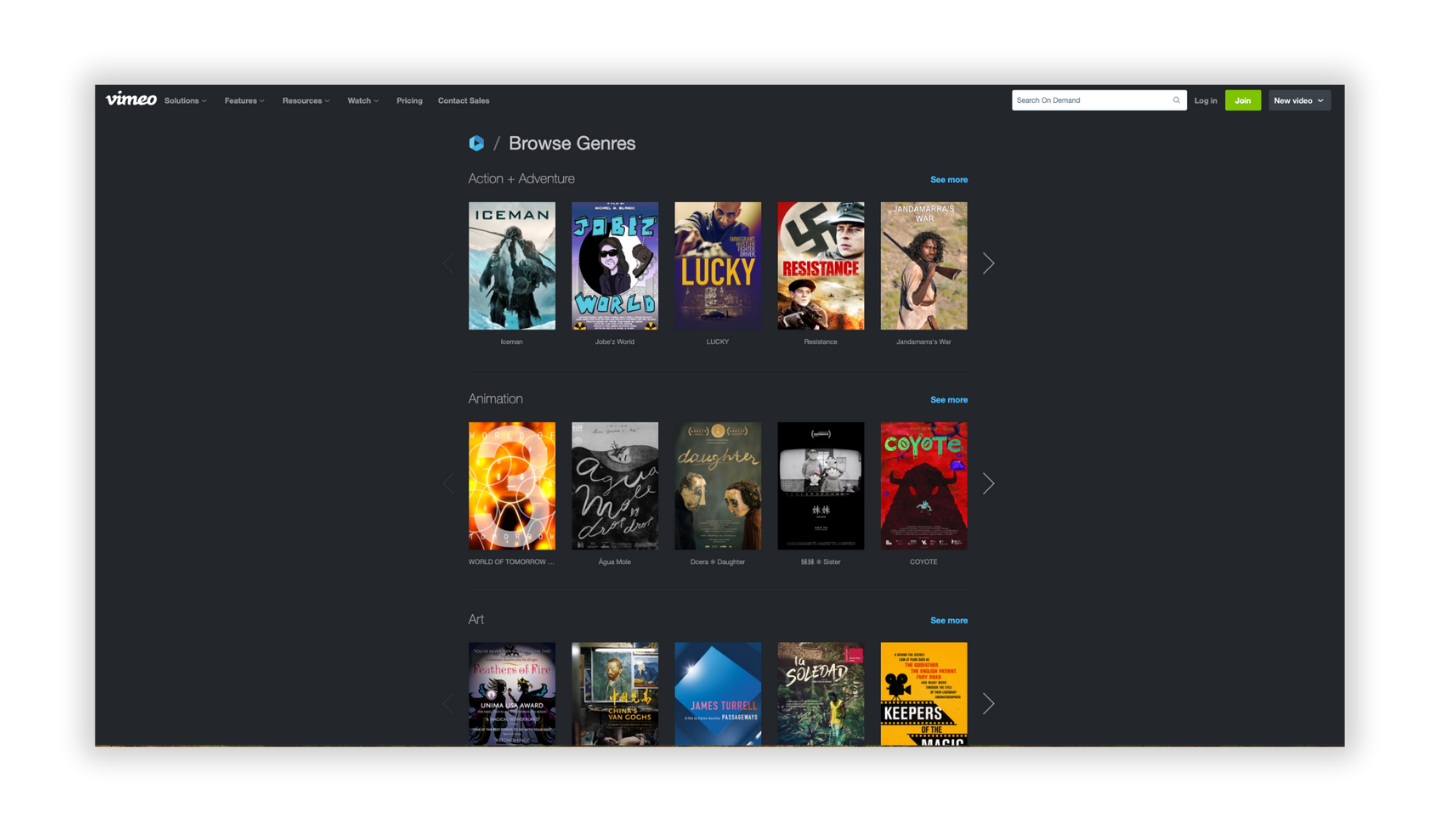
Task: Open Contact Sales from the menu
Action: click(463, 100)
